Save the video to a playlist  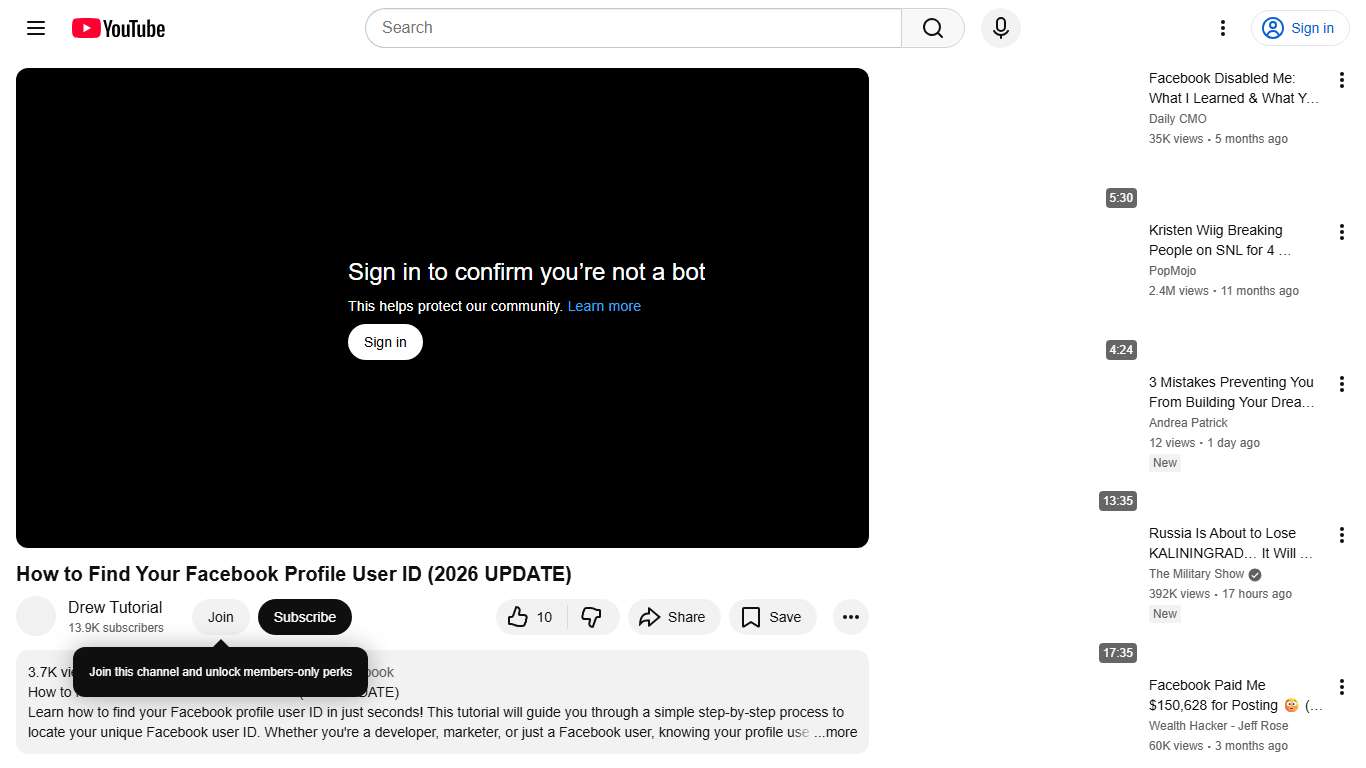772,617
